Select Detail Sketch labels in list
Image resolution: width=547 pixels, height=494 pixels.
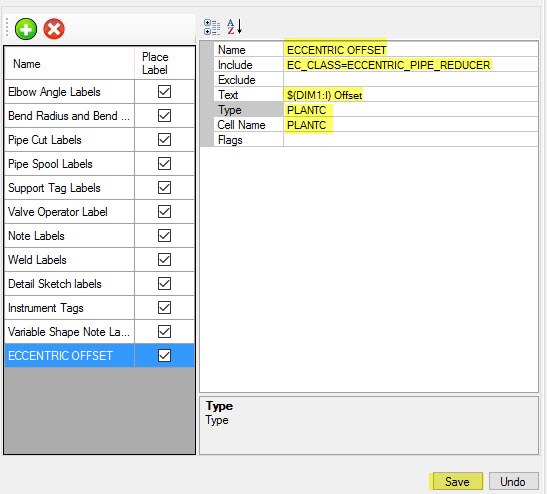(x=99, y=284)
